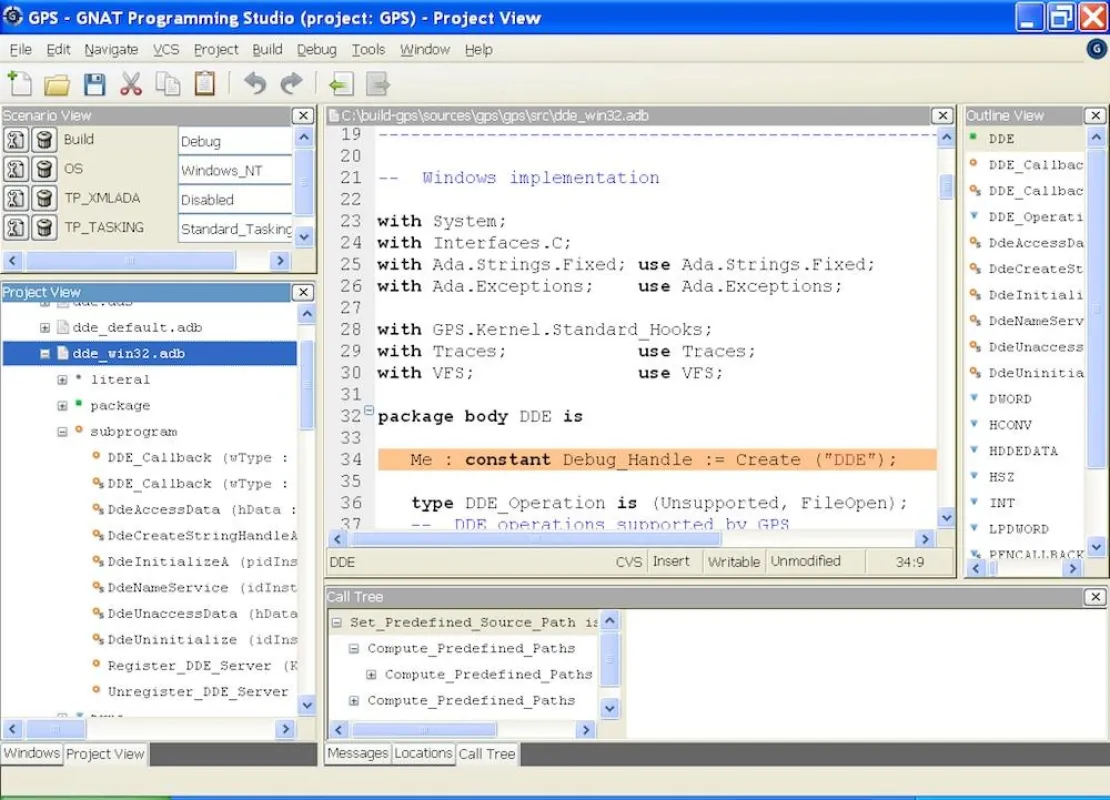The image size is (1110, 800).
Task: Go back to the previous location
Action: coord(341,84)
